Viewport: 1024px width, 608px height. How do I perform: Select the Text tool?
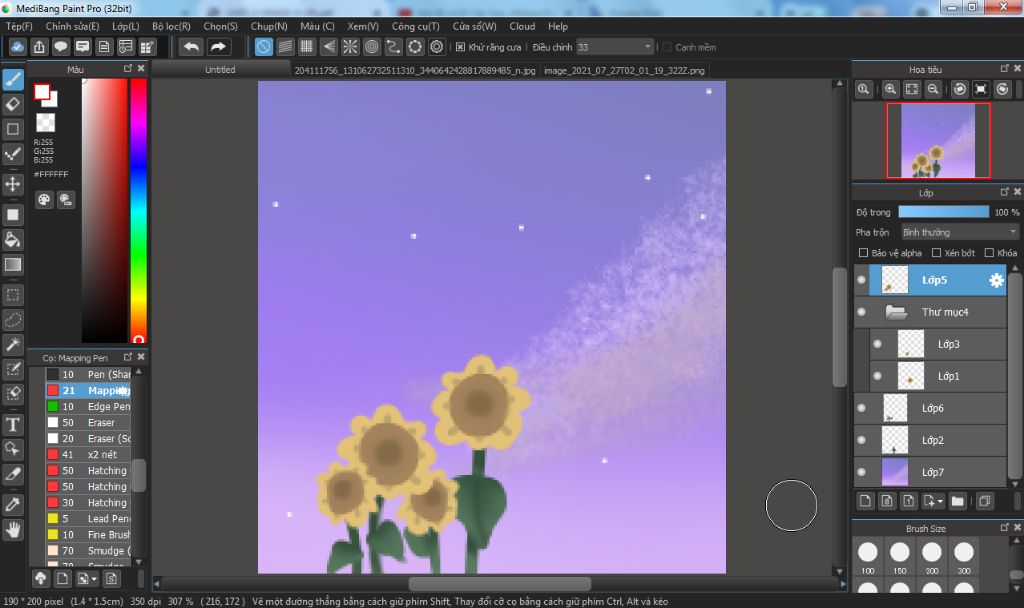(x=13, y=425)
